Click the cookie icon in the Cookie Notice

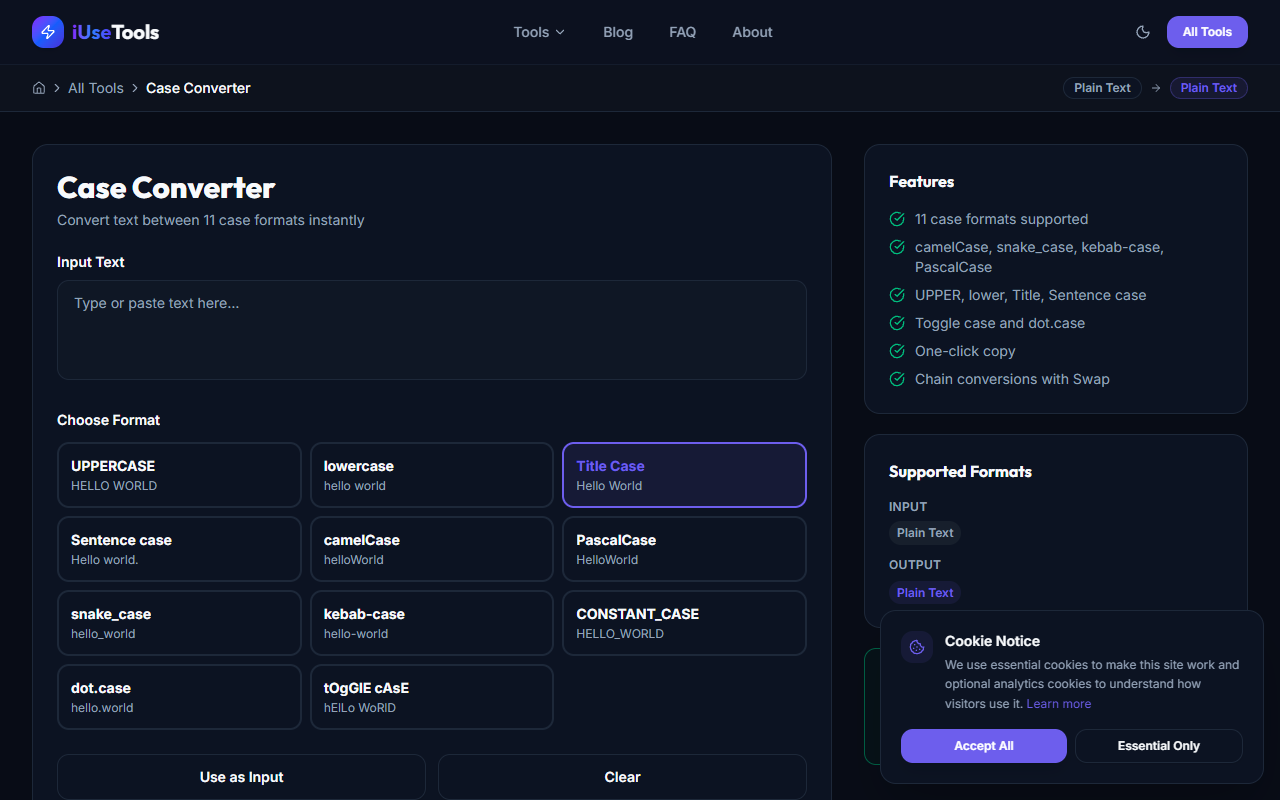916,646
